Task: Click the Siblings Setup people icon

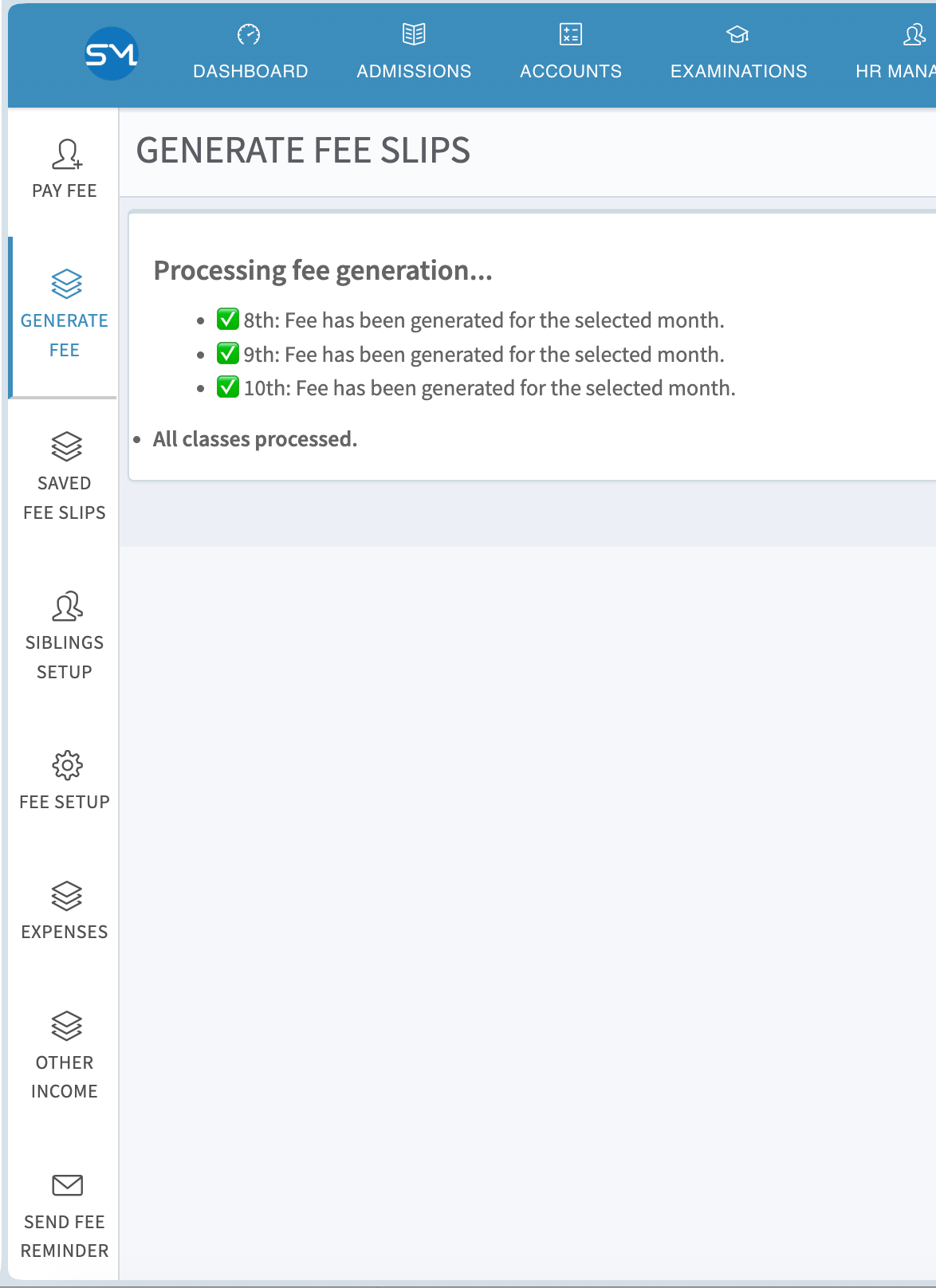Action: click(67, 606)
